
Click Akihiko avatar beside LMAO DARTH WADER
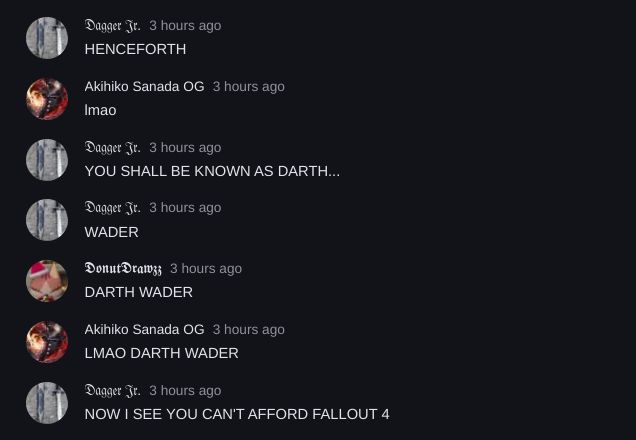point(47,342)
